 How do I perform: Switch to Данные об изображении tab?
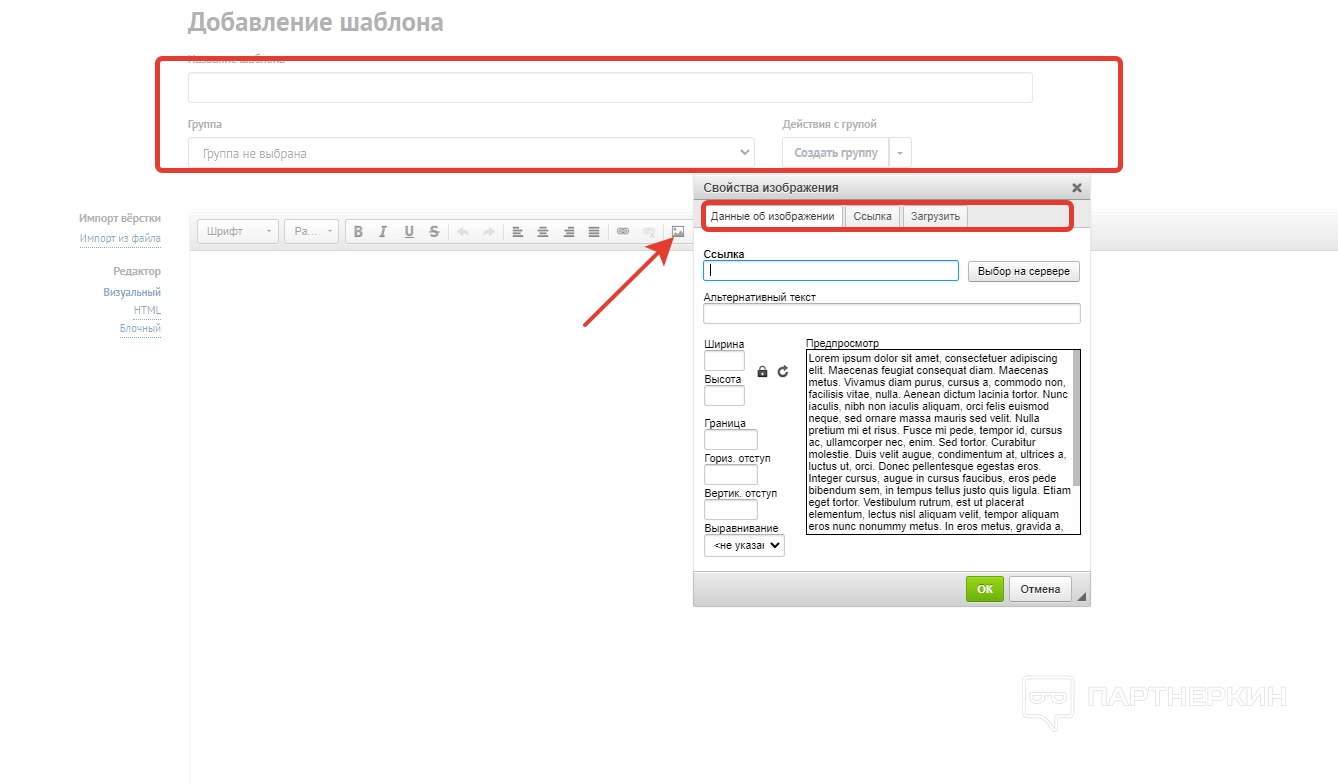pos(772,217)
